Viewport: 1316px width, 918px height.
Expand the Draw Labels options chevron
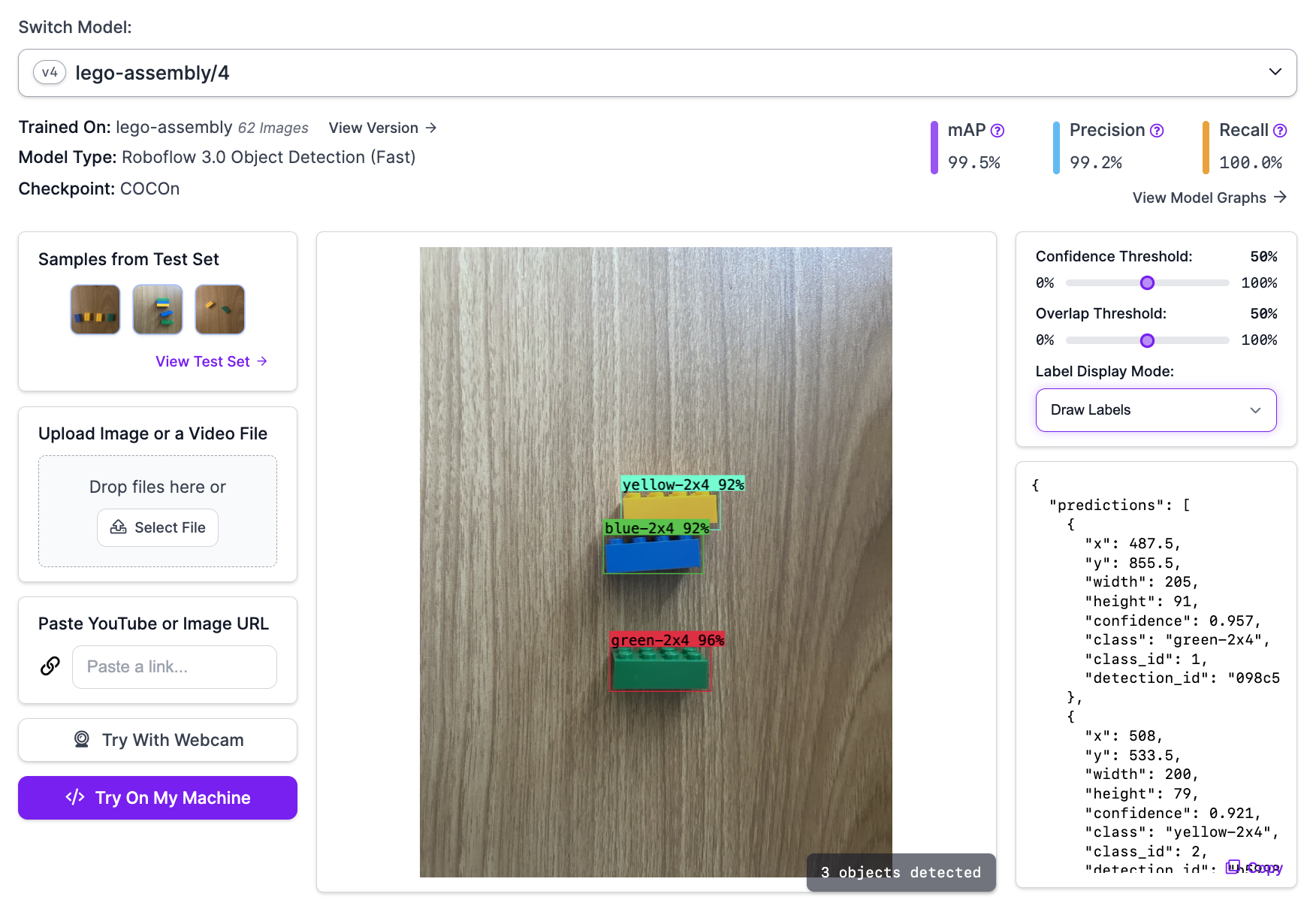(x=1255, y=410)
